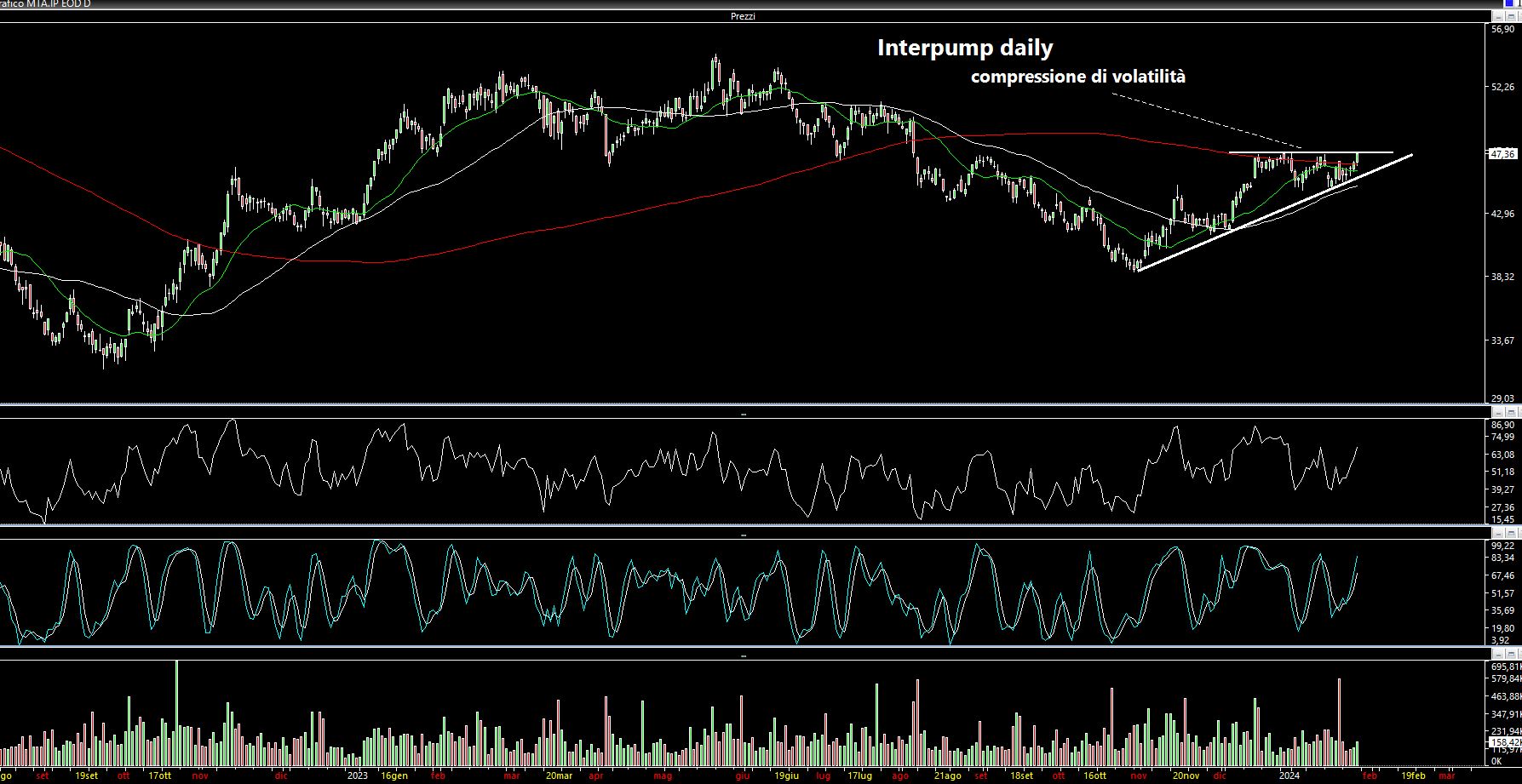Click the 86,90 RSI scale value
Screen dimensions: 1522x784
1503,425
